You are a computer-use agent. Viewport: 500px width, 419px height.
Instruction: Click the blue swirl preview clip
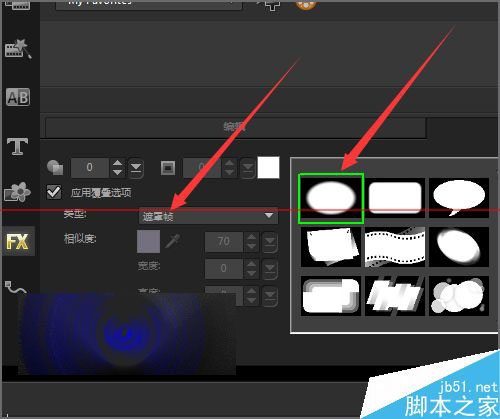127,334
